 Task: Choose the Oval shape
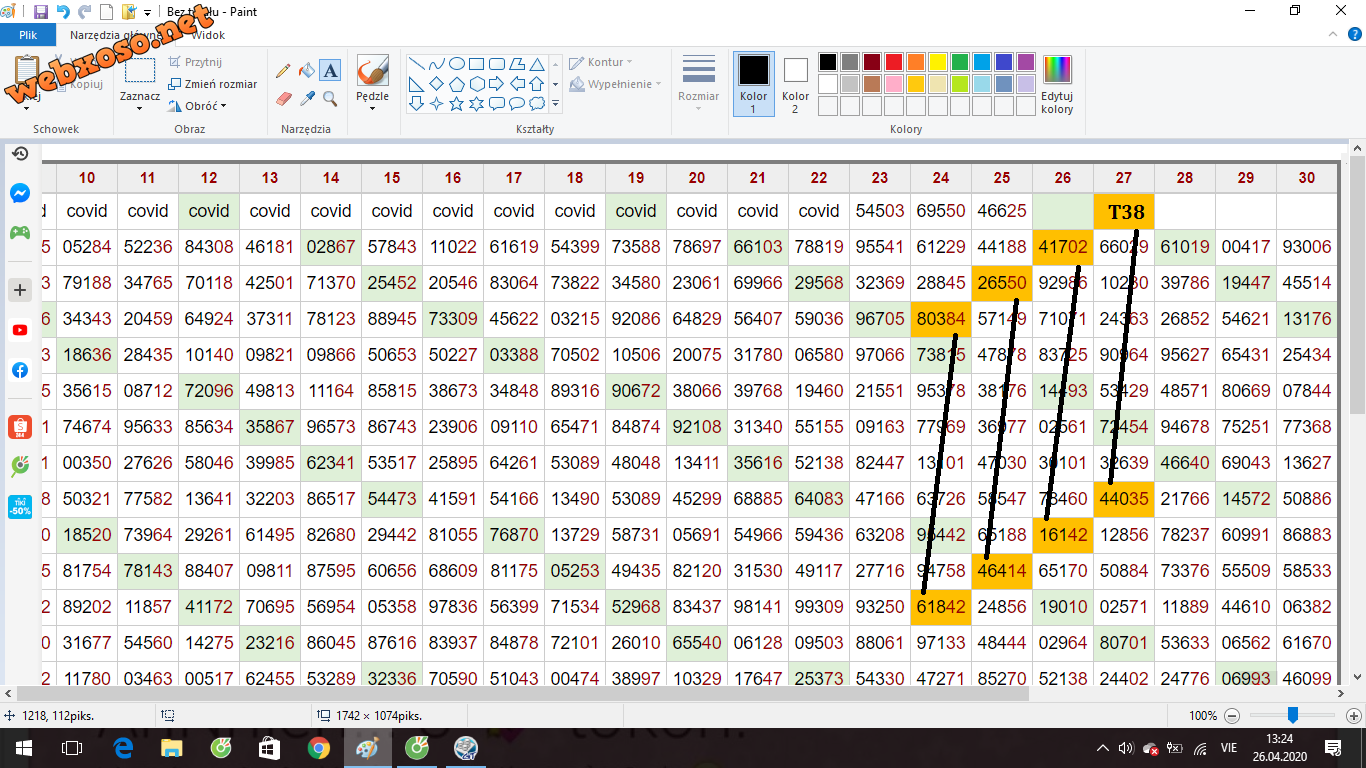click(x=456, y=63)
